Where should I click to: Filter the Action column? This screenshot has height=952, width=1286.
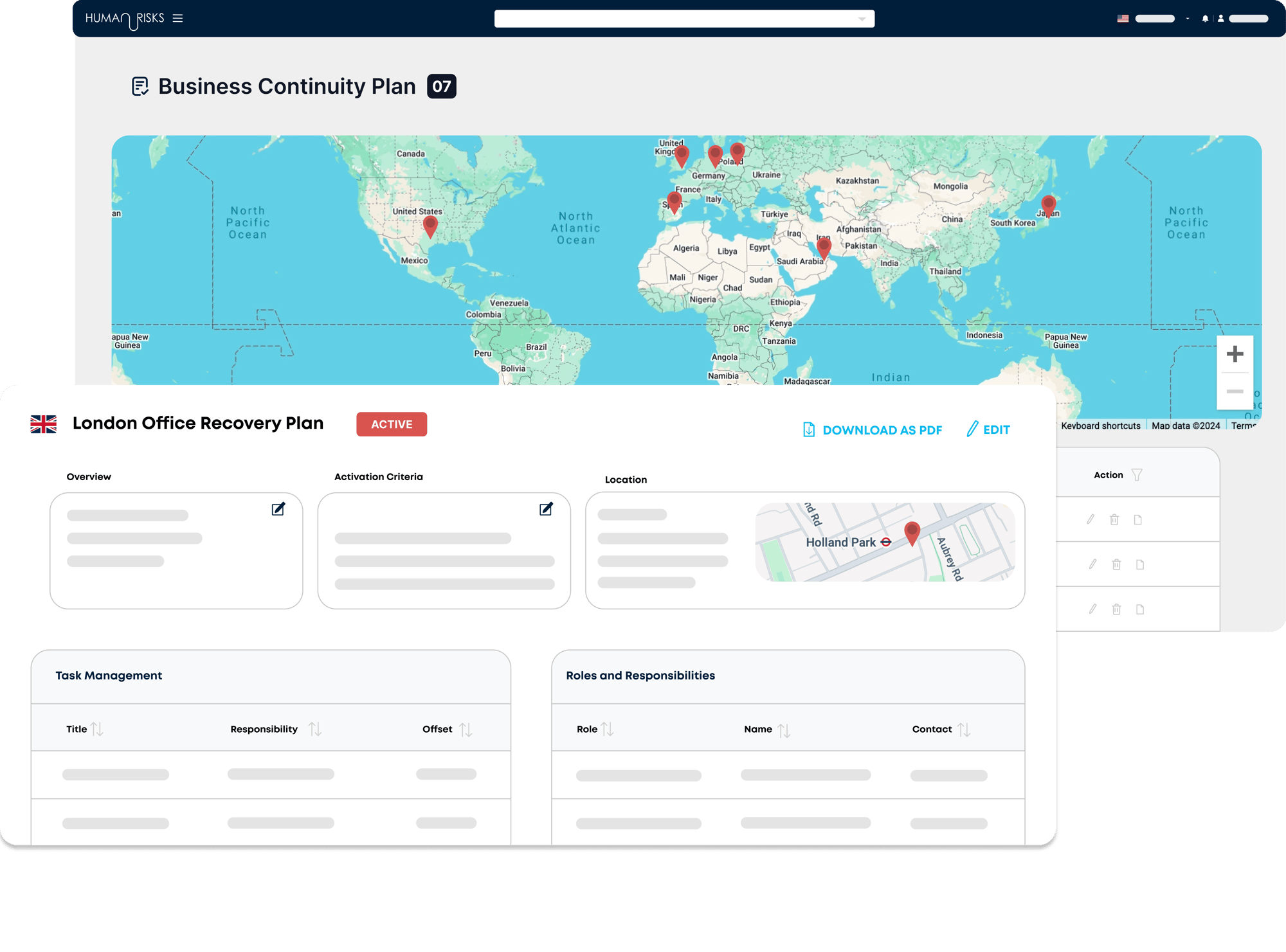(x=1137, y=475)
